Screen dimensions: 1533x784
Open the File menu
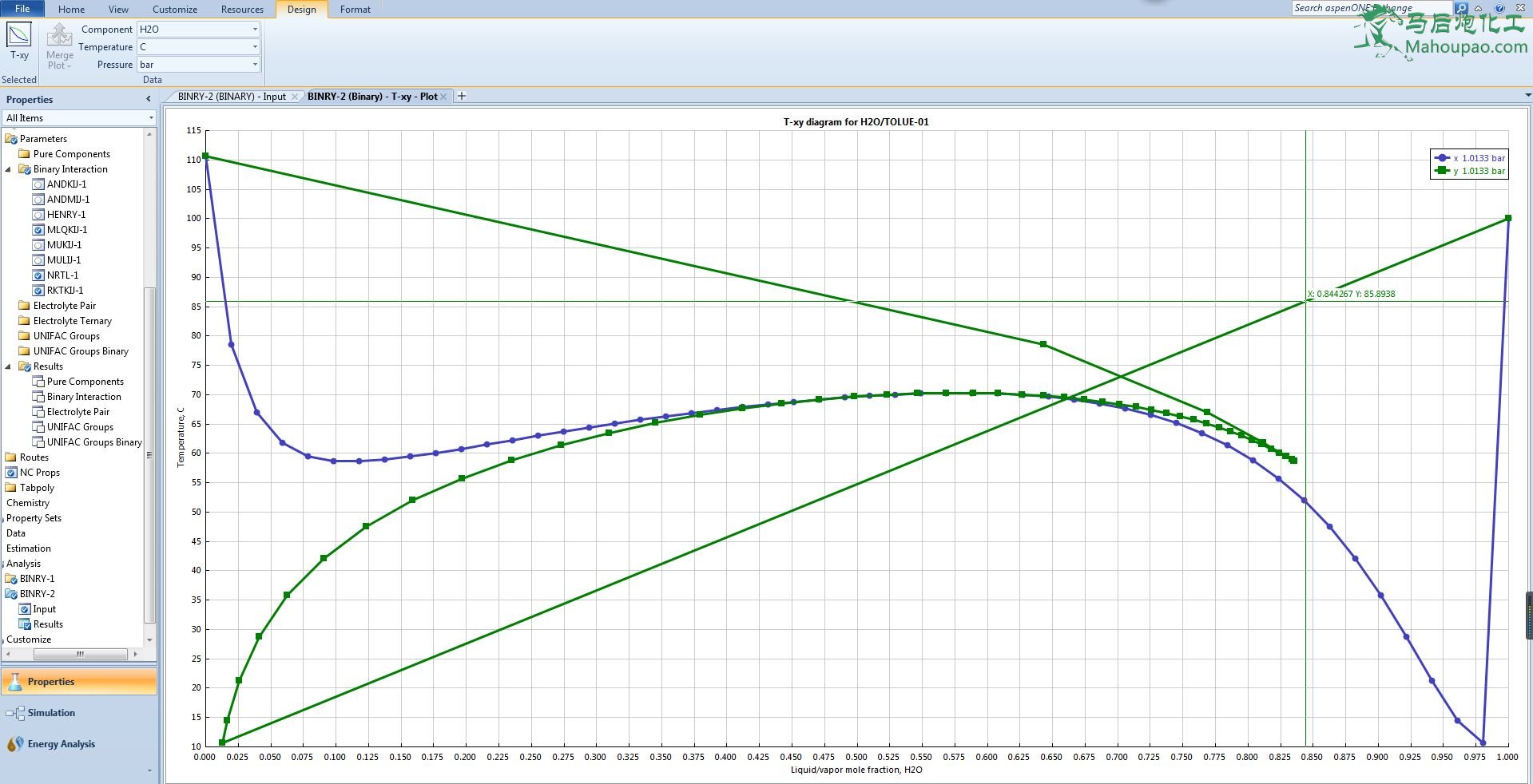click(x=22, y=9)
